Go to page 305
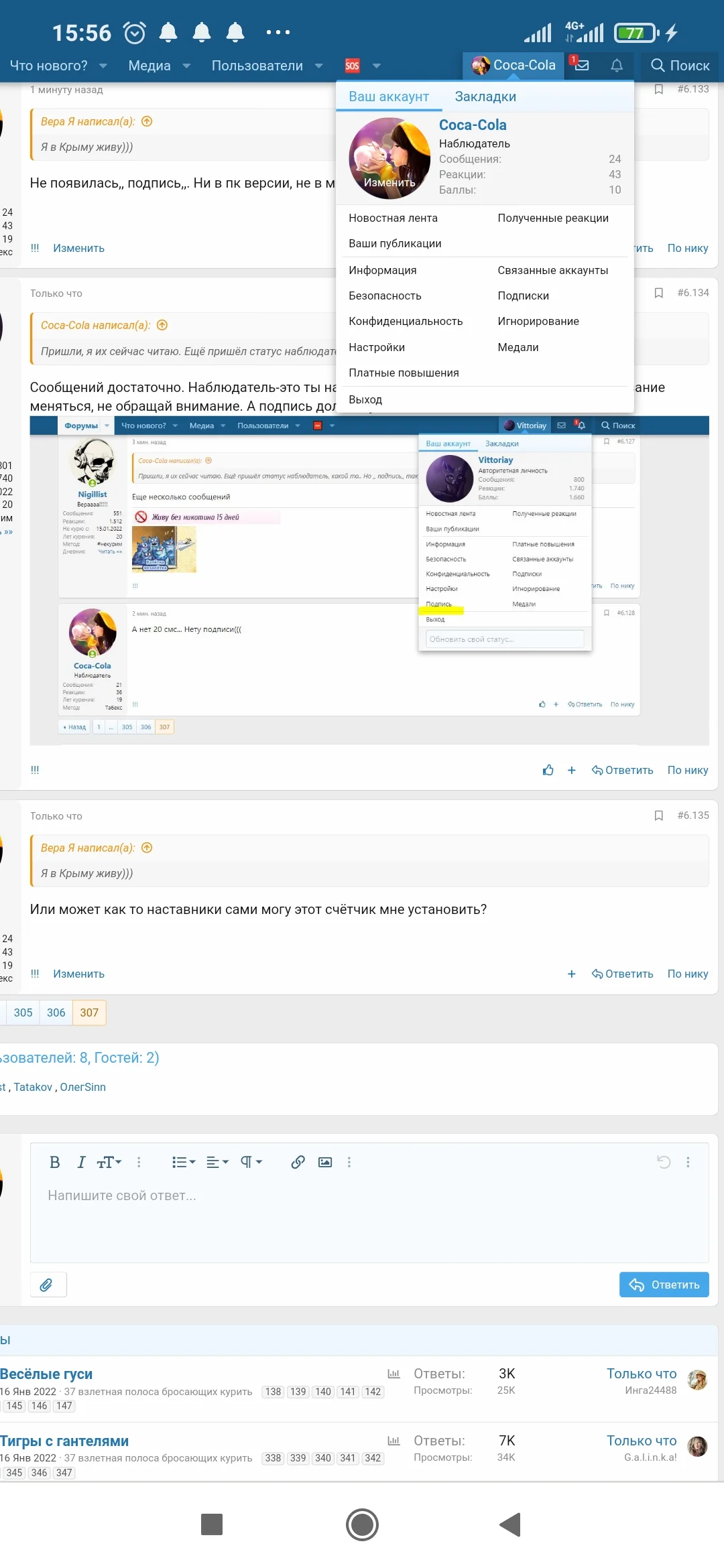Image resolution: width=724 pixels, height=1568 pixels. [x=23, y=1012]
